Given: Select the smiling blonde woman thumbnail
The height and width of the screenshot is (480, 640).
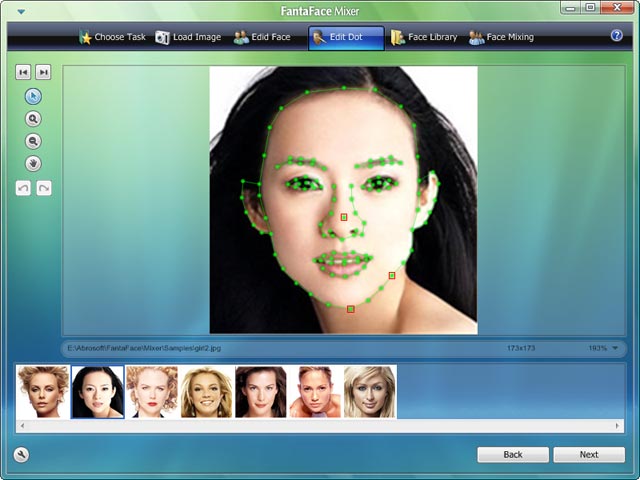Looking at the screenshot, I should 207,392.
